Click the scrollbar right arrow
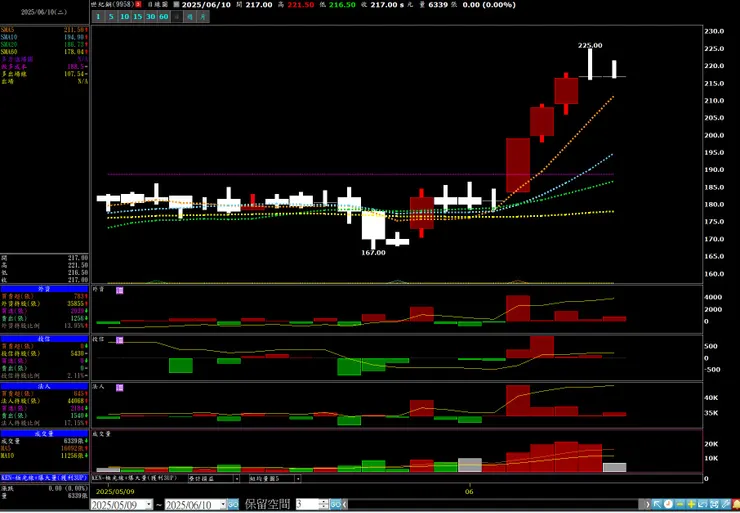The image size is (740, 513). click(648, 505)
